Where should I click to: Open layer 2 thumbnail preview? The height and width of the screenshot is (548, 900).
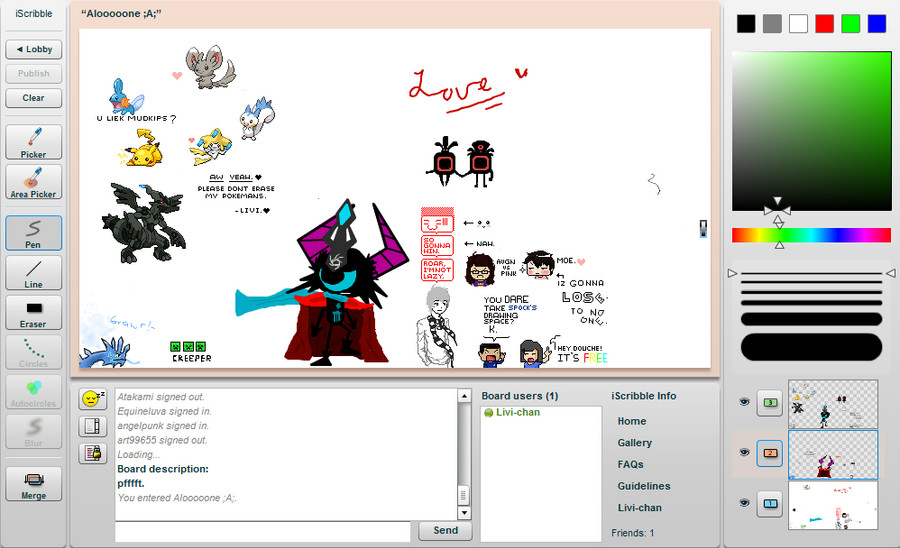click(833, 454)
